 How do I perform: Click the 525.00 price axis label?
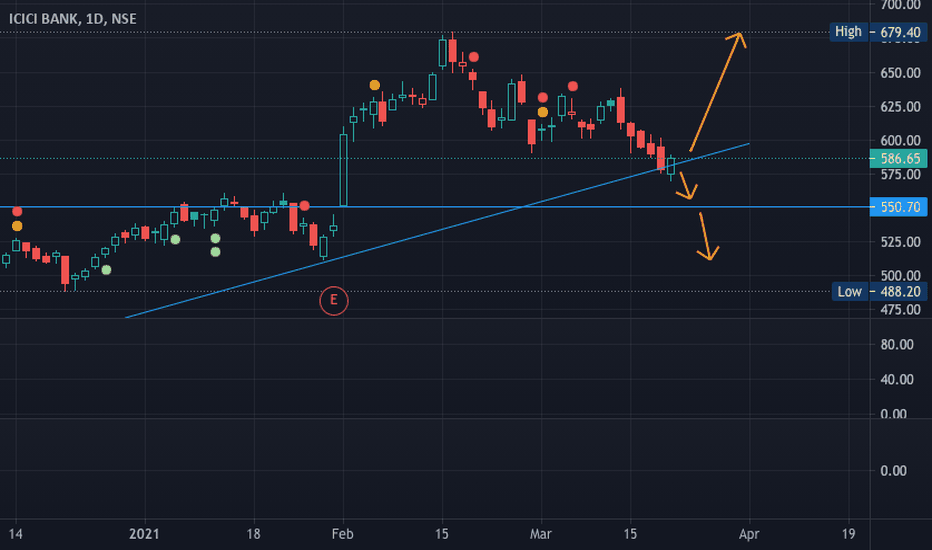click(900, 242)
